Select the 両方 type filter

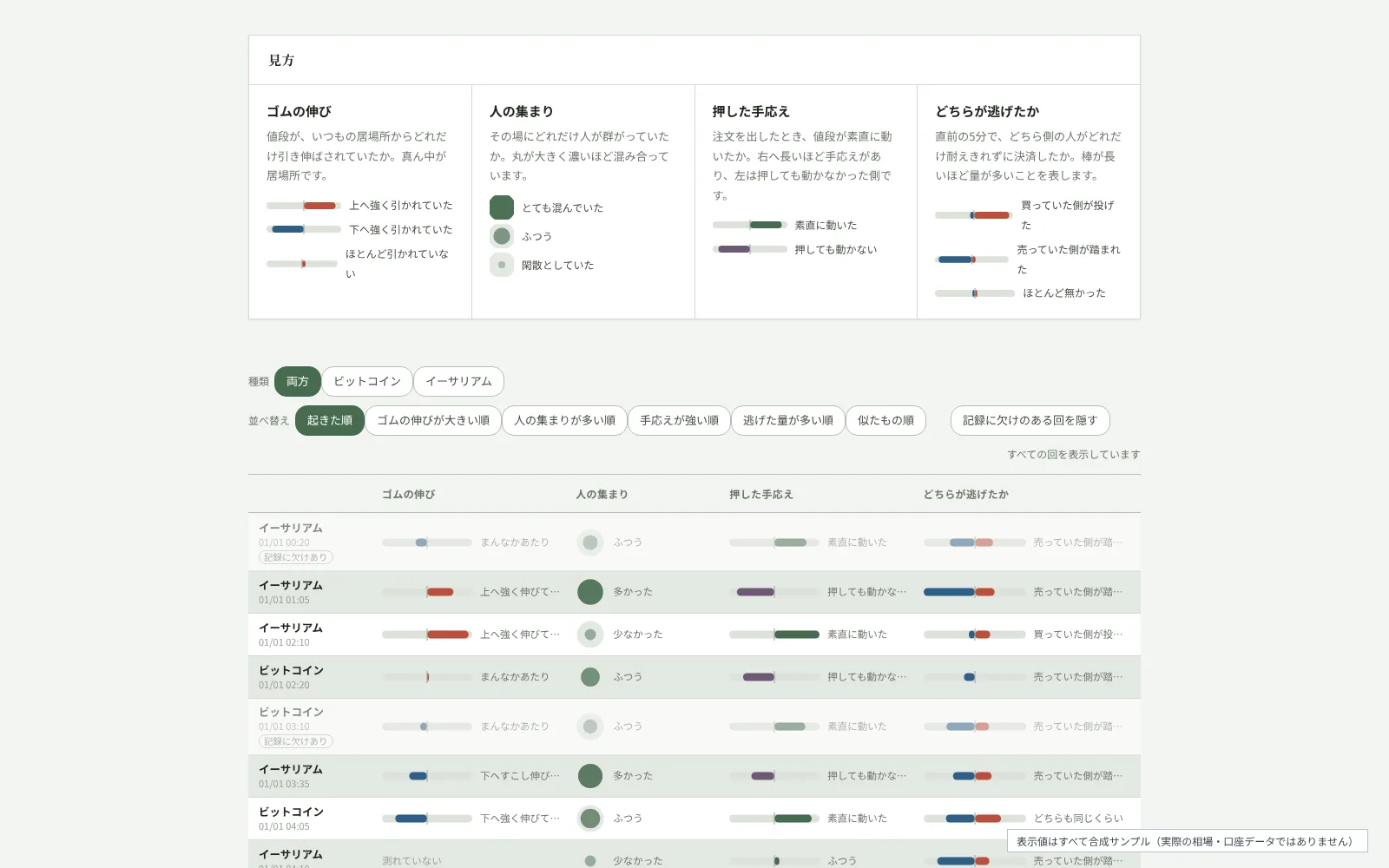[x=298, y=381]
